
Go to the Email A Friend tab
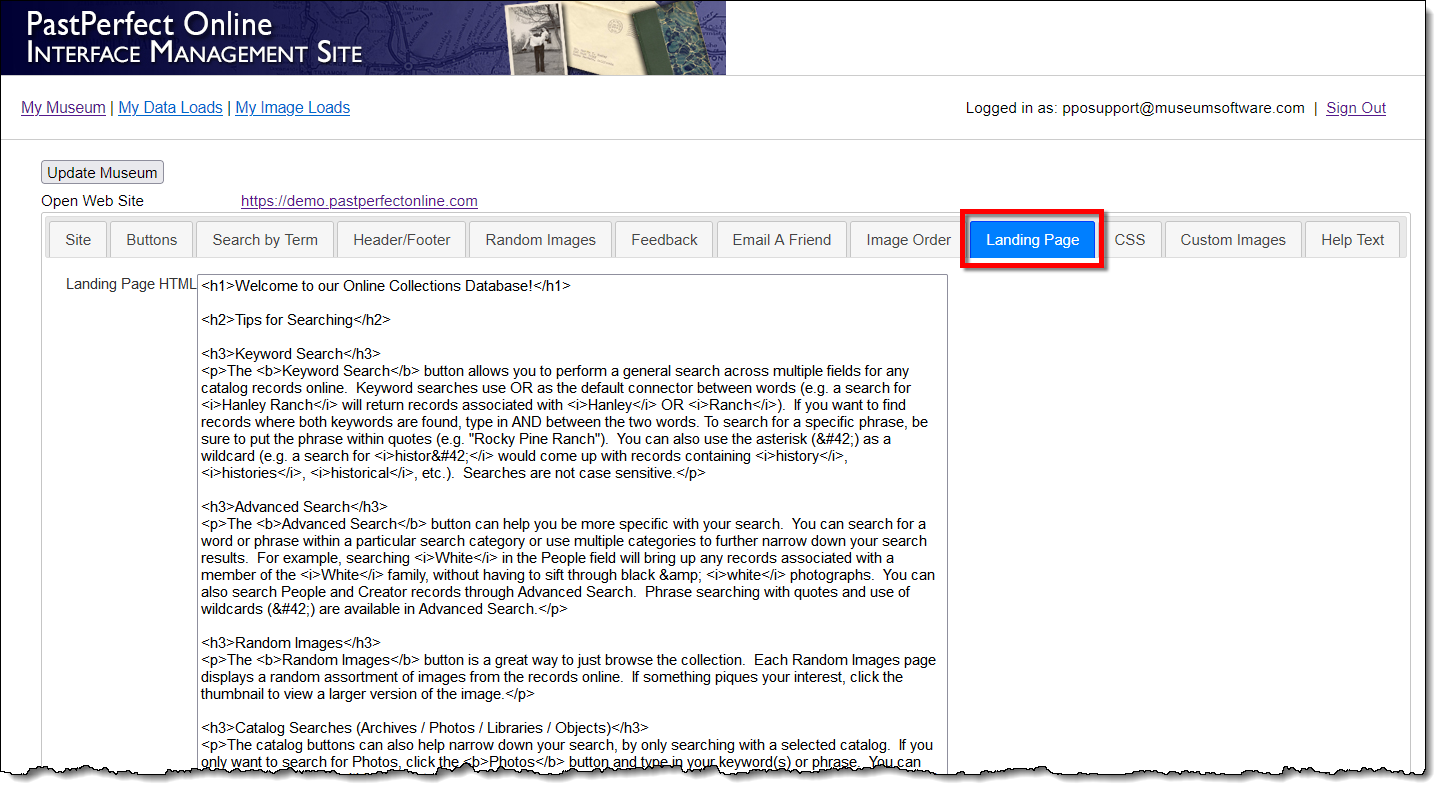coord(781,240)
